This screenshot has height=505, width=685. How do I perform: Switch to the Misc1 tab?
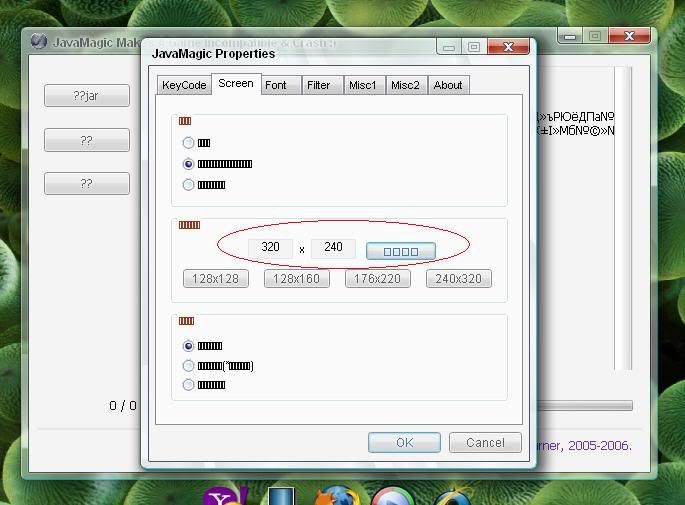tap(364, 85)
